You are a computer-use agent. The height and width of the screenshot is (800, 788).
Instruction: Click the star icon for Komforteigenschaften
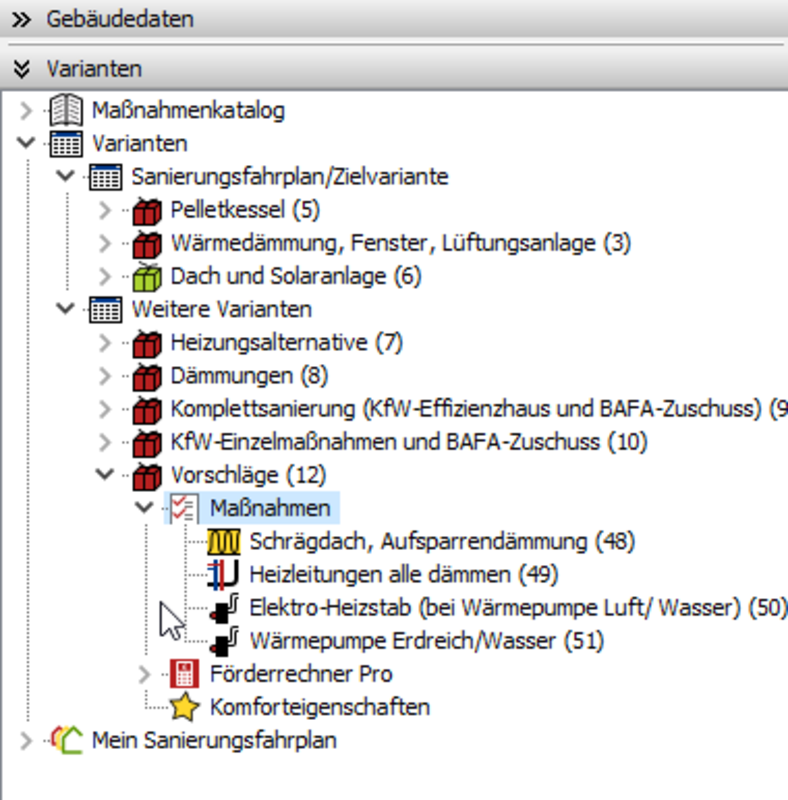point(184,707)
